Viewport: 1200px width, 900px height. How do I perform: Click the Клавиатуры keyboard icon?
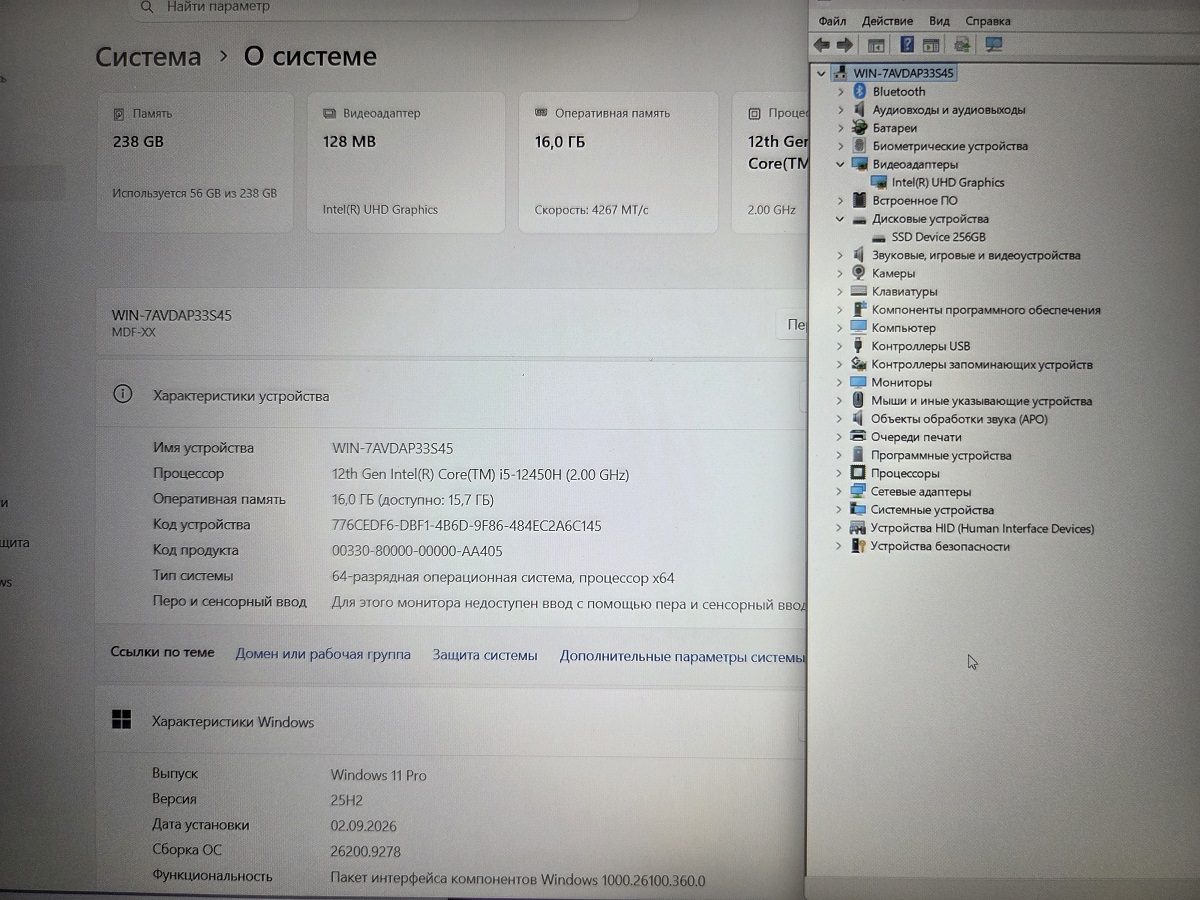pos(859,291)
